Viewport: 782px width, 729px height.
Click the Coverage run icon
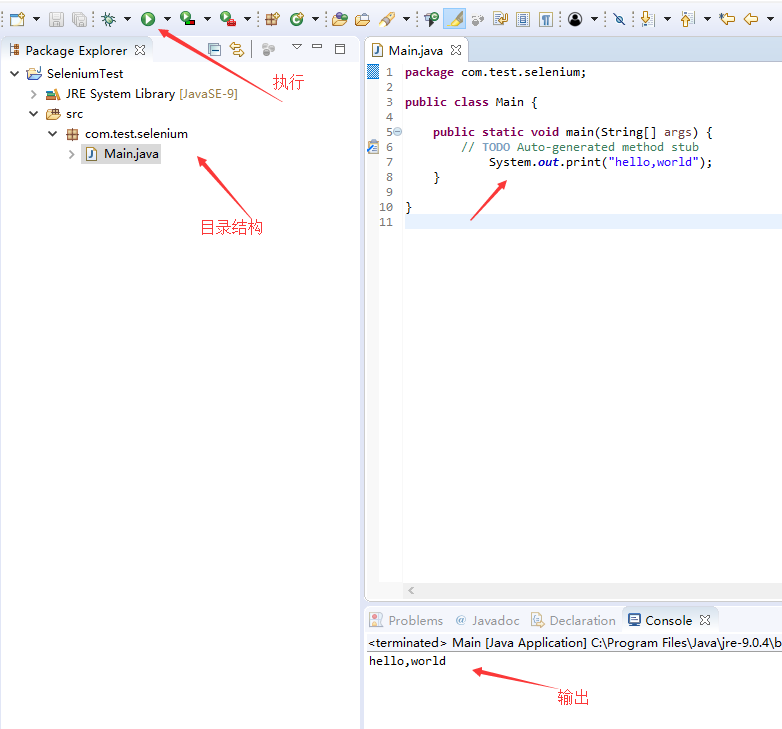[x=188, y=19]
